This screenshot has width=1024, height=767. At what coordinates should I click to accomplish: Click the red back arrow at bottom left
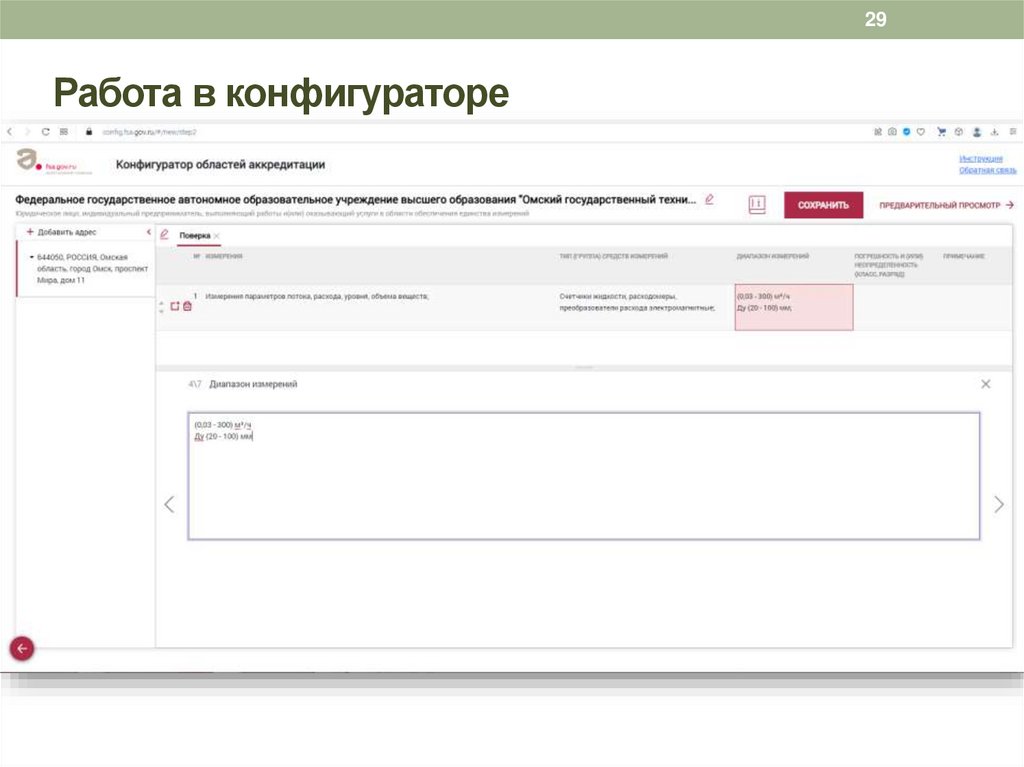click(21, 648)
